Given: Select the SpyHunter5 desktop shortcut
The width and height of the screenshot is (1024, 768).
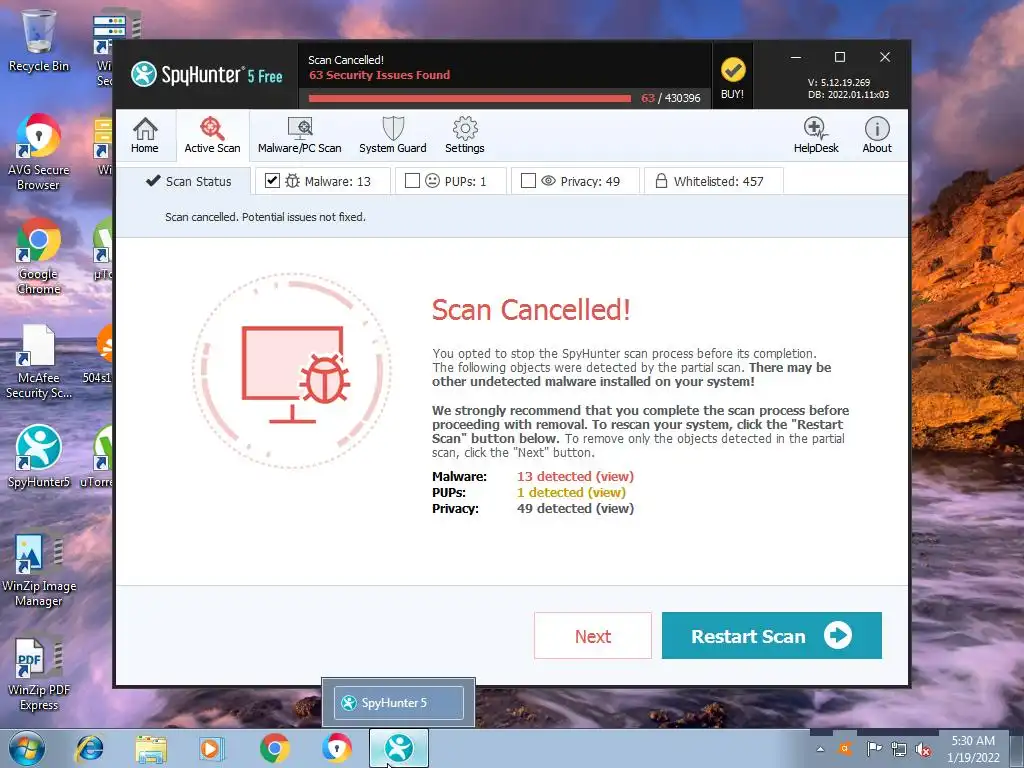Looking at the screenshot, I should tap(39, 456).
